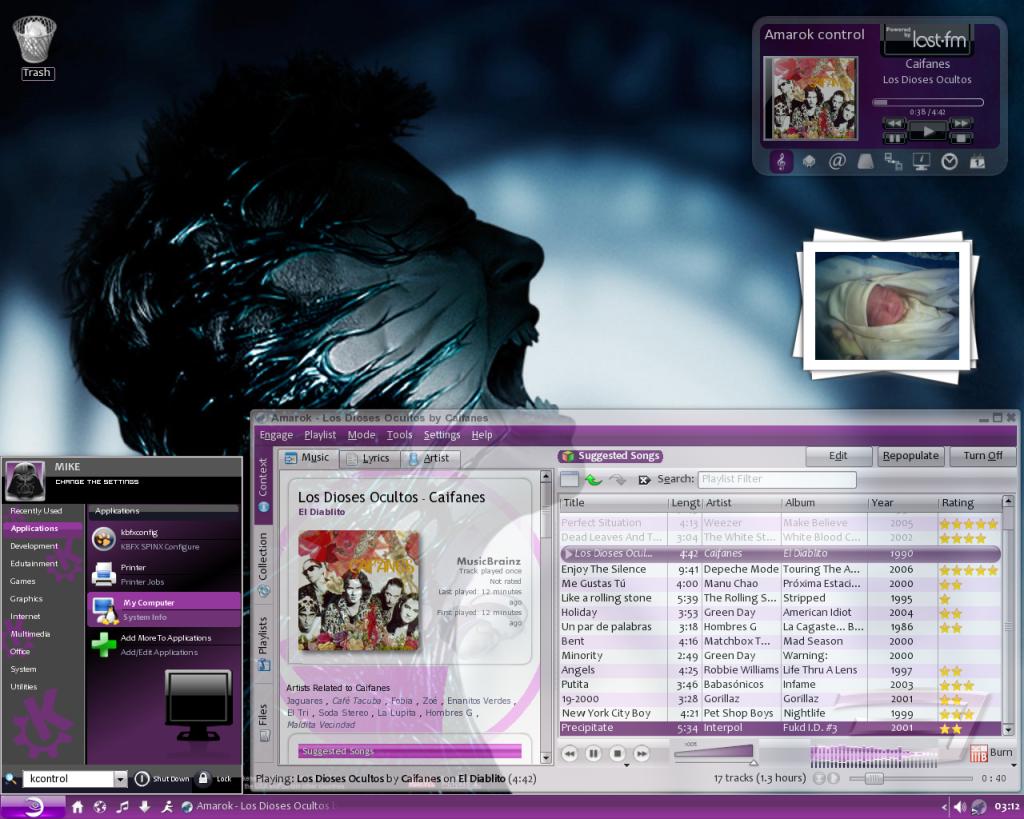1024x819 pixels.
Task: Click the music note icon in taskbar
Action: [122, 807]
